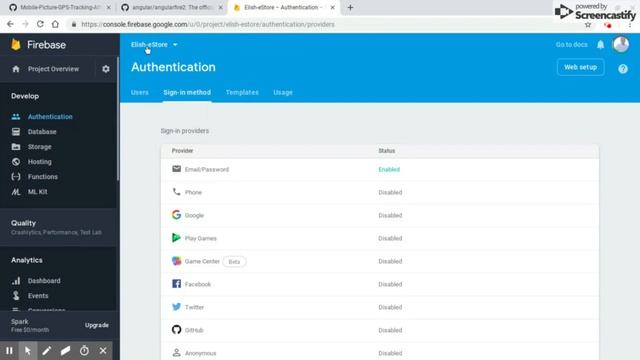Close the Elish-eStore Authentication browser tab

[332, 7]
